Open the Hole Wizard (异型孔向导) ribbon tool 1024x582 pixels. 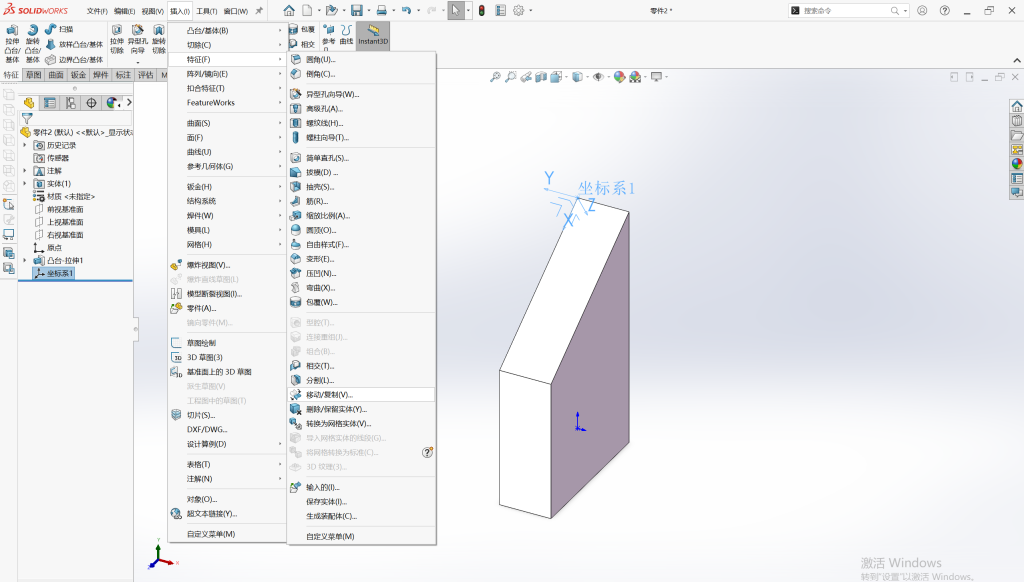click(x=137, y=39)
